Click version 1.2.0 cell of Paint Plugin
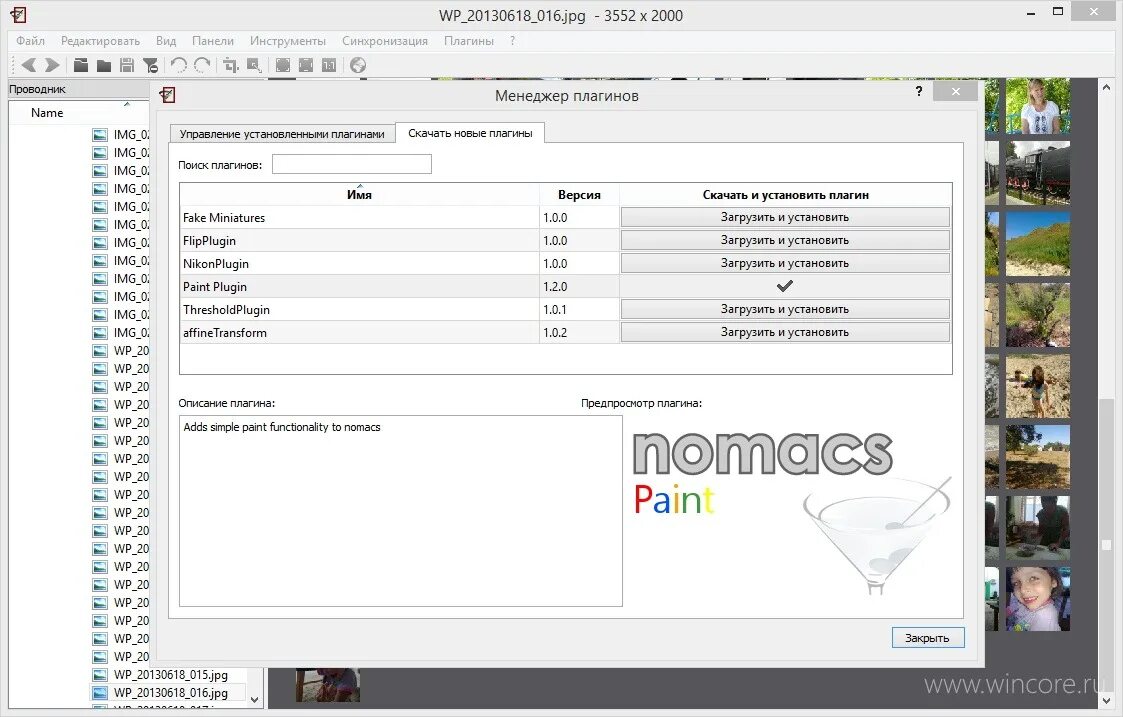1123x717 pixels. click(x=579, y=287)
